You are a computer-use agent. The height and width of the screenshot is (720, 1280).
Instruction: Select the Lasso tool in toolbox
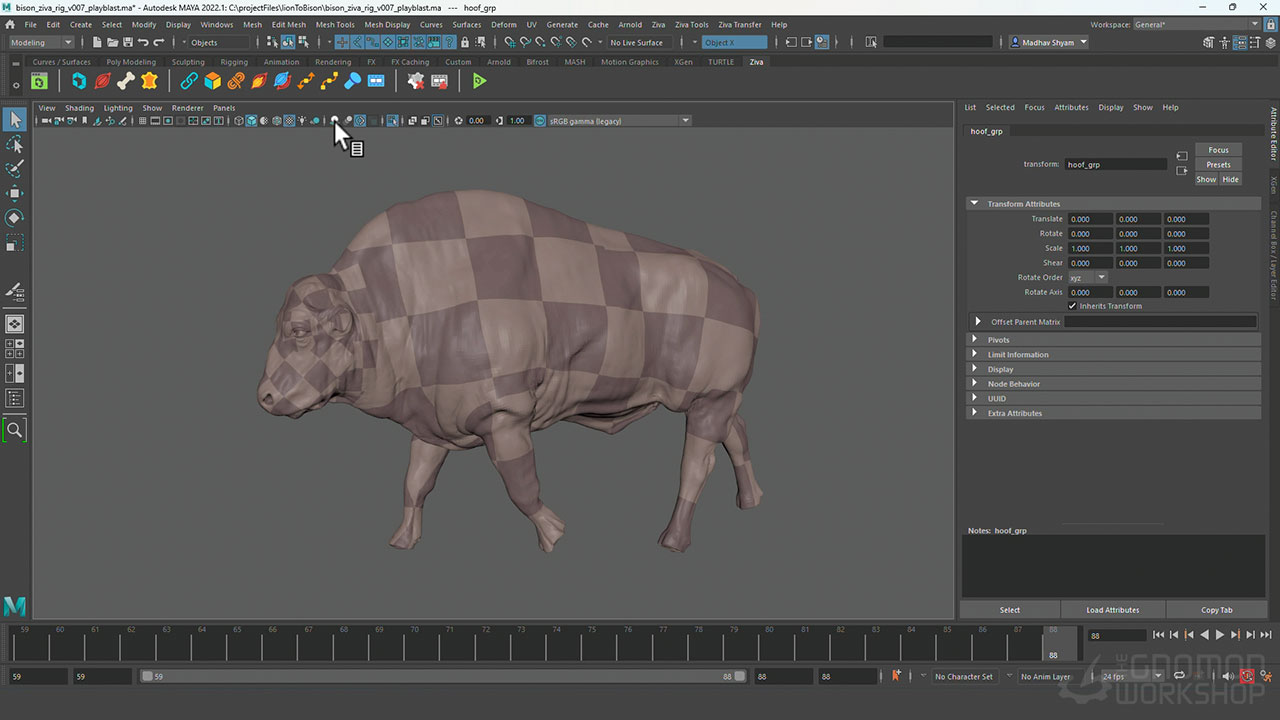[15, 145]
